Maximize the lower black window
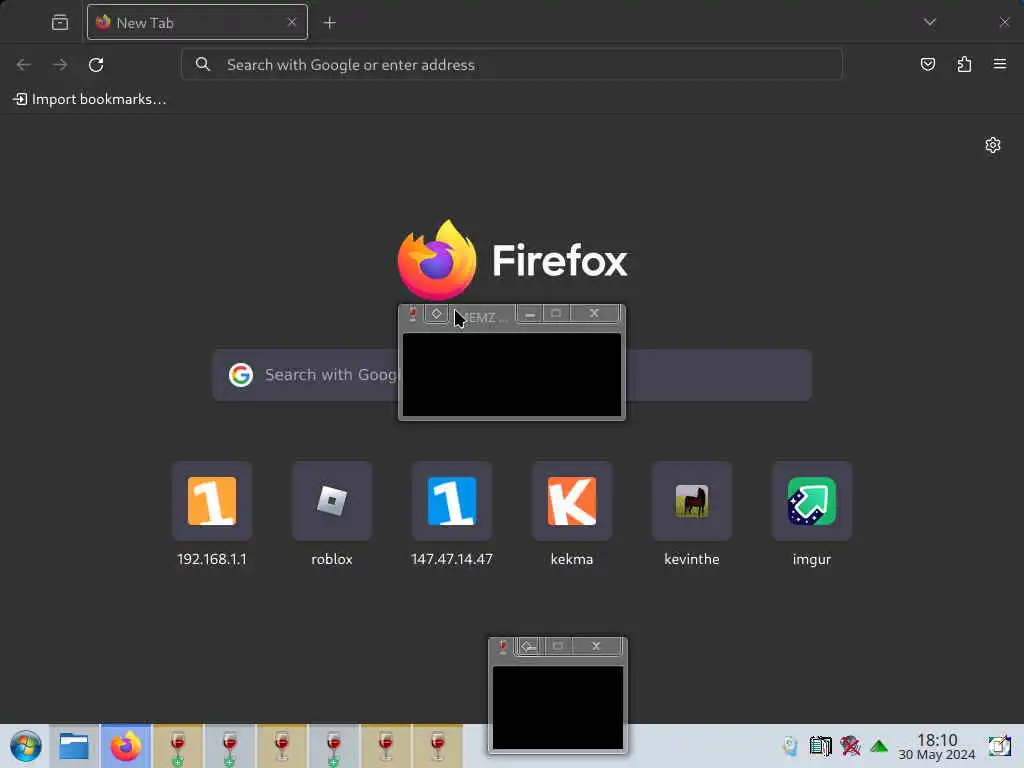This screenshot has height=768, width=1024. [x=558, y=647]
